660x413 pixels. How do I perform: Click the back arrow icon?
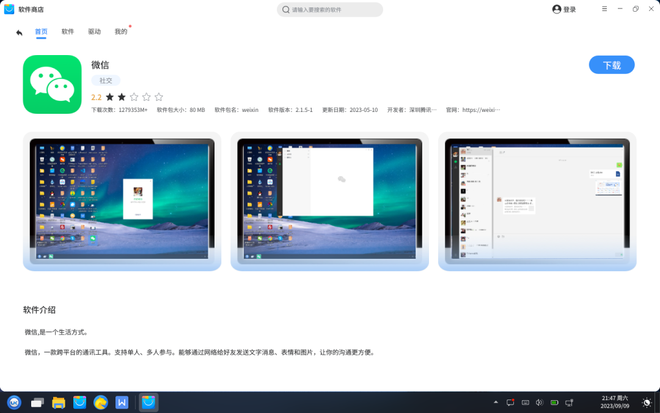pyautogui.click(x=19, y=32)
